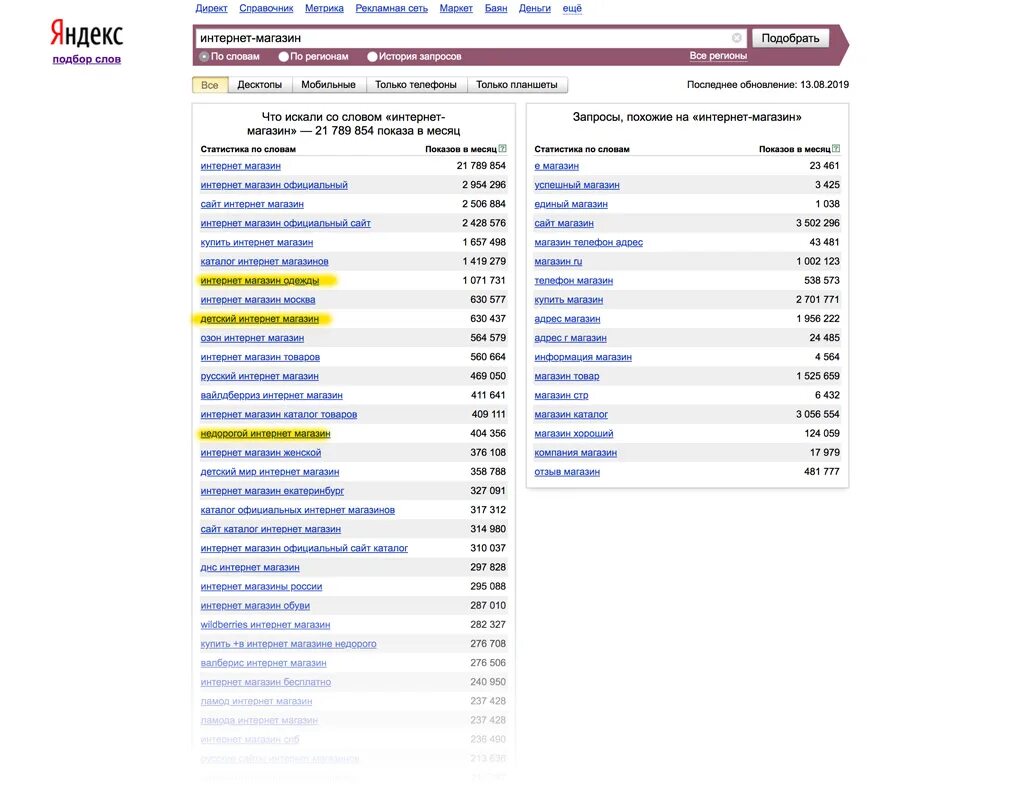Screen dimensions: 1024x793
Task: Switch to the Десктопы tab
Action: click(259, 85)
